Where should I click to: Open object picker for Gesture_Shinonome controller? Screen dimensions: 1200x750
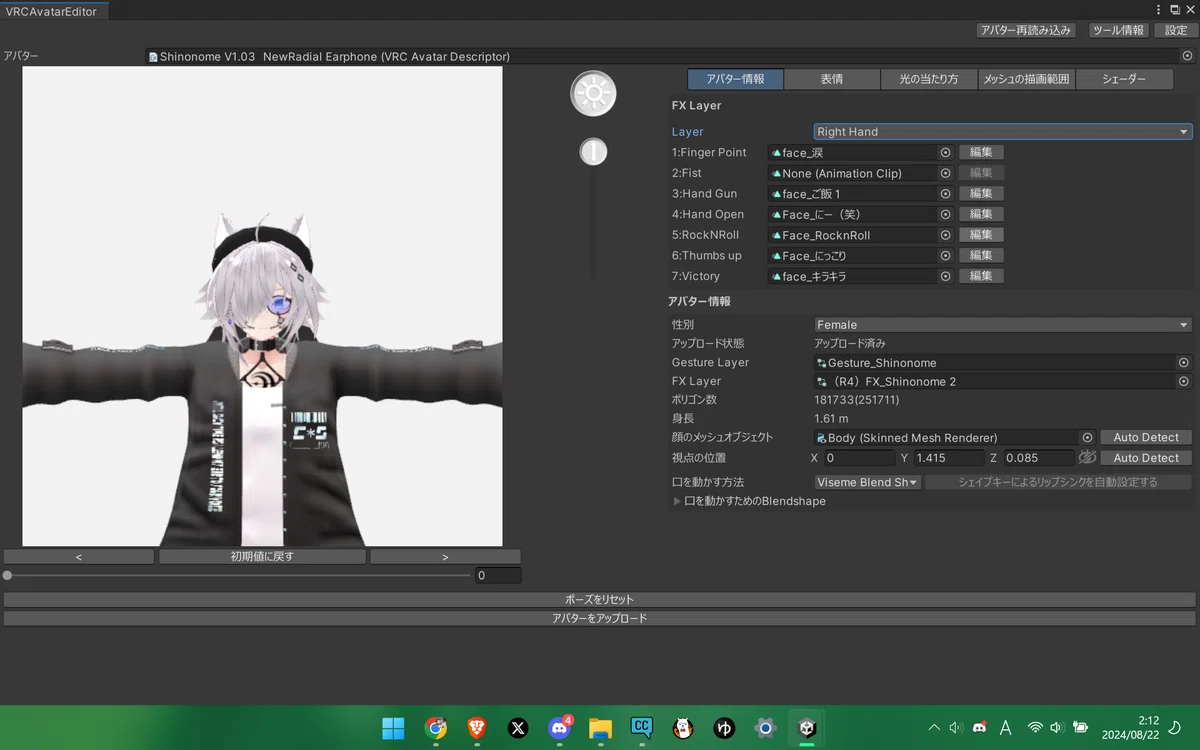tap(1183, 363)
